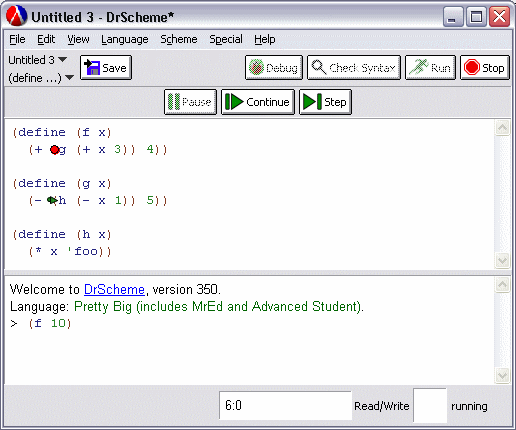
Task: Click the (f 10) expression in interactions
Action: 50,323
